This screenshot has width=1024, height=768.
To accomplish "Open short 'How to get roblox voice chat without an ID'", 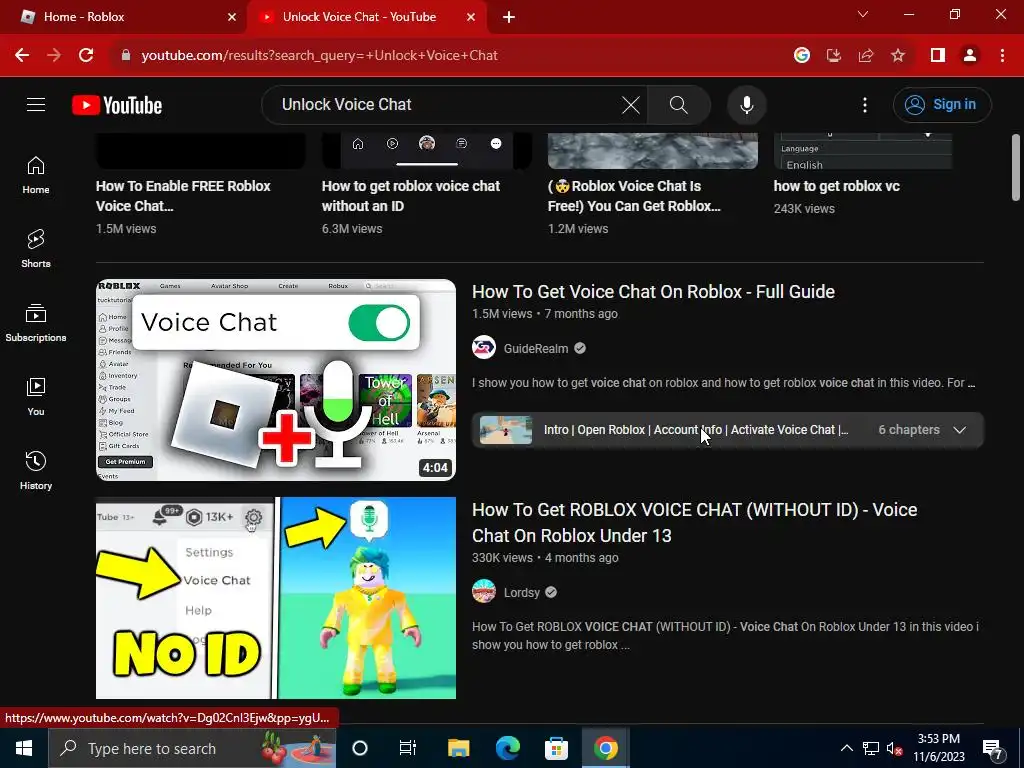I will click(x=411, y=196).
